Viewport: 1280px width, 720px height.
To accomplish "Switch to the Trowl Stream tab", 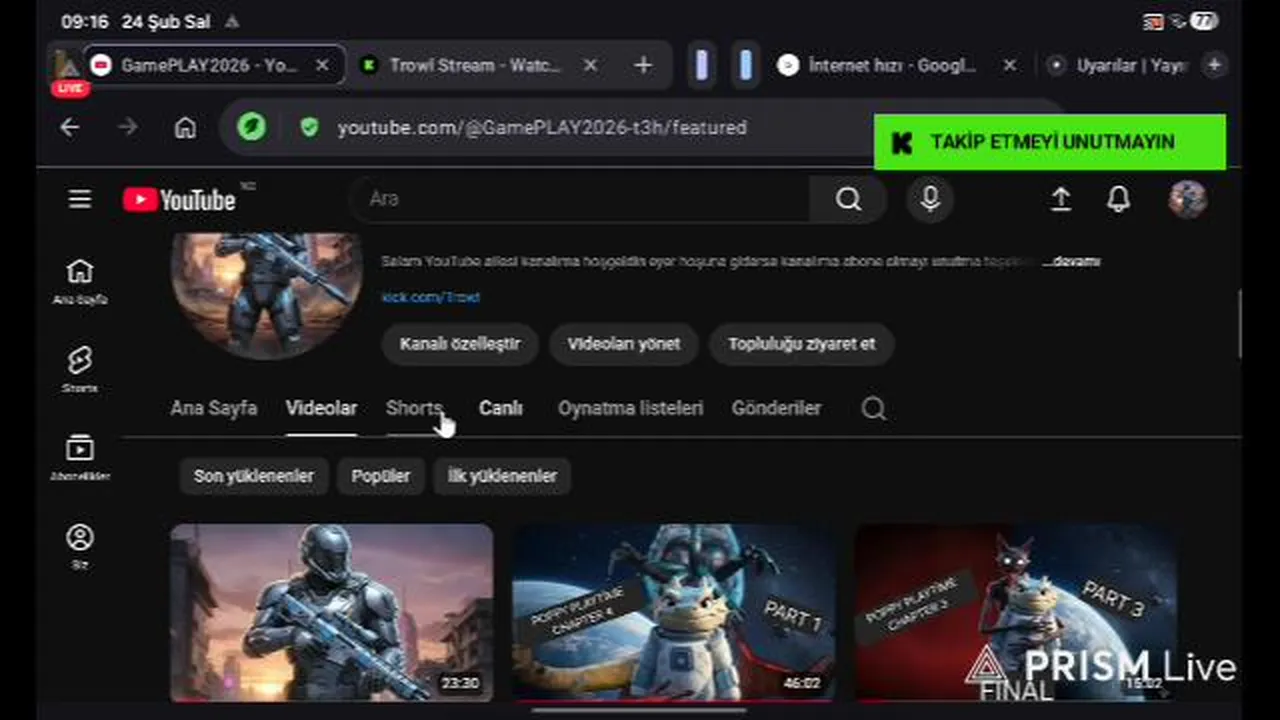I will [x=477, y=65].
